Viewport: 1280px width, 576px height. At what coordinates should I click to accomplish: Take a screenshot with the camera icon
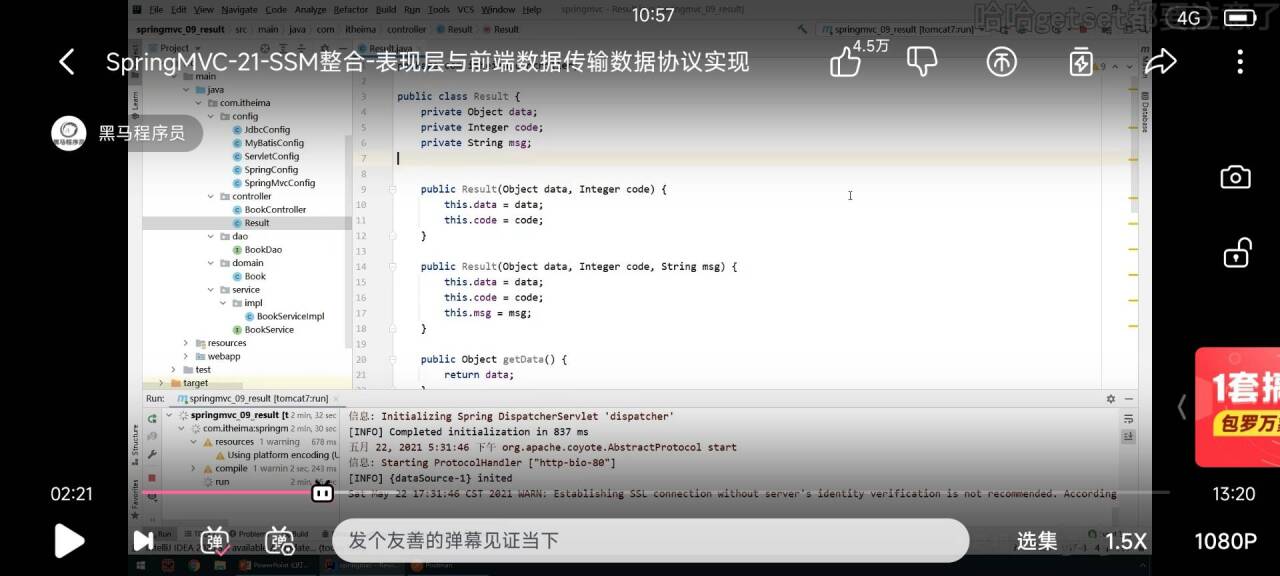tap(1236, 178)
